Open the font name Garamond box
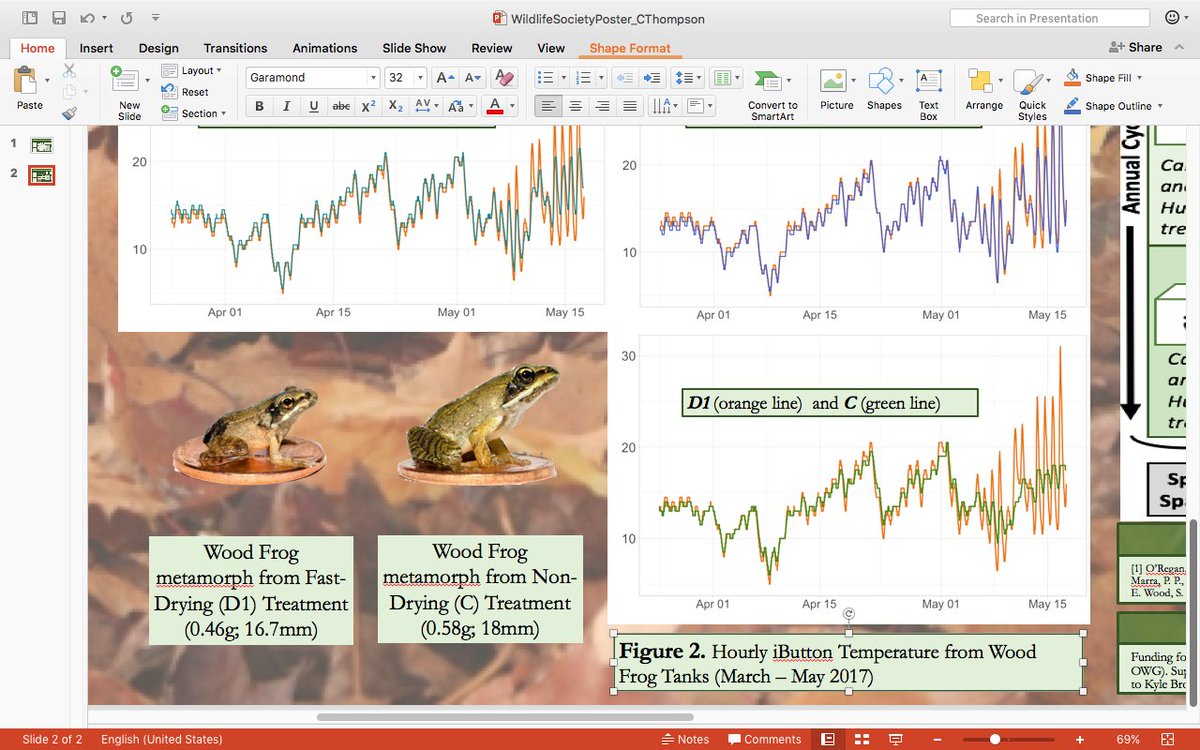The image size is (1200, 750). click(x=312, y=77)
